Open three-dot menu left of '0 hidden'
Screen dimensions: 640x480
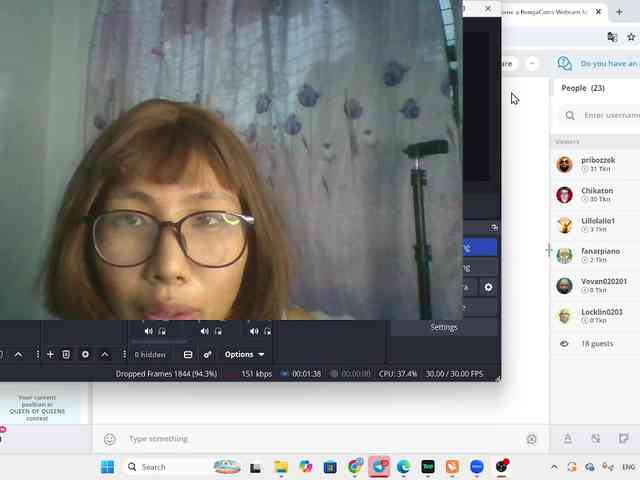(x=124, y=355)
